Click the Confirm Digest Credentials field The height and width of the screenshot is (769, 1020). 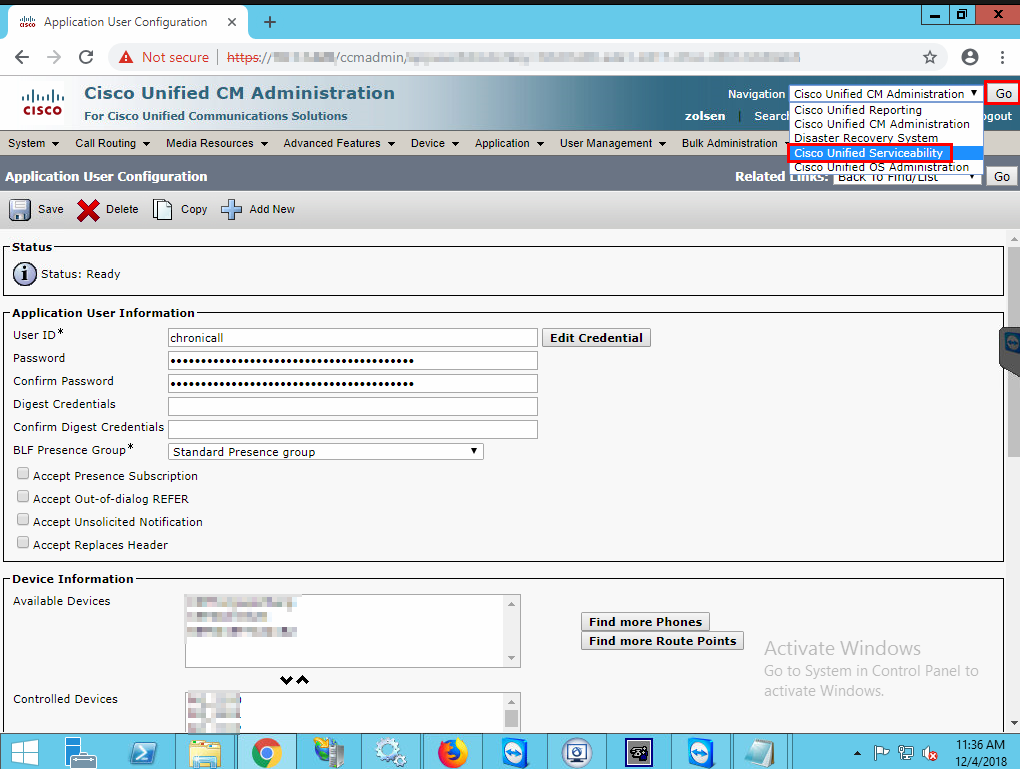click(353, 429)
